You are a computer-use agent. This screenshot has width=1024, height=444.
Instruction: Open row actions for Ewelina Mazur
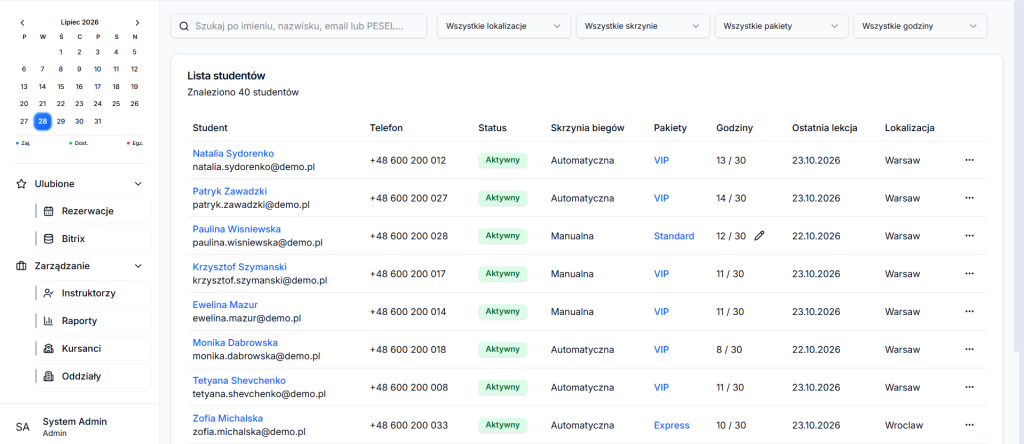[969, 311]
